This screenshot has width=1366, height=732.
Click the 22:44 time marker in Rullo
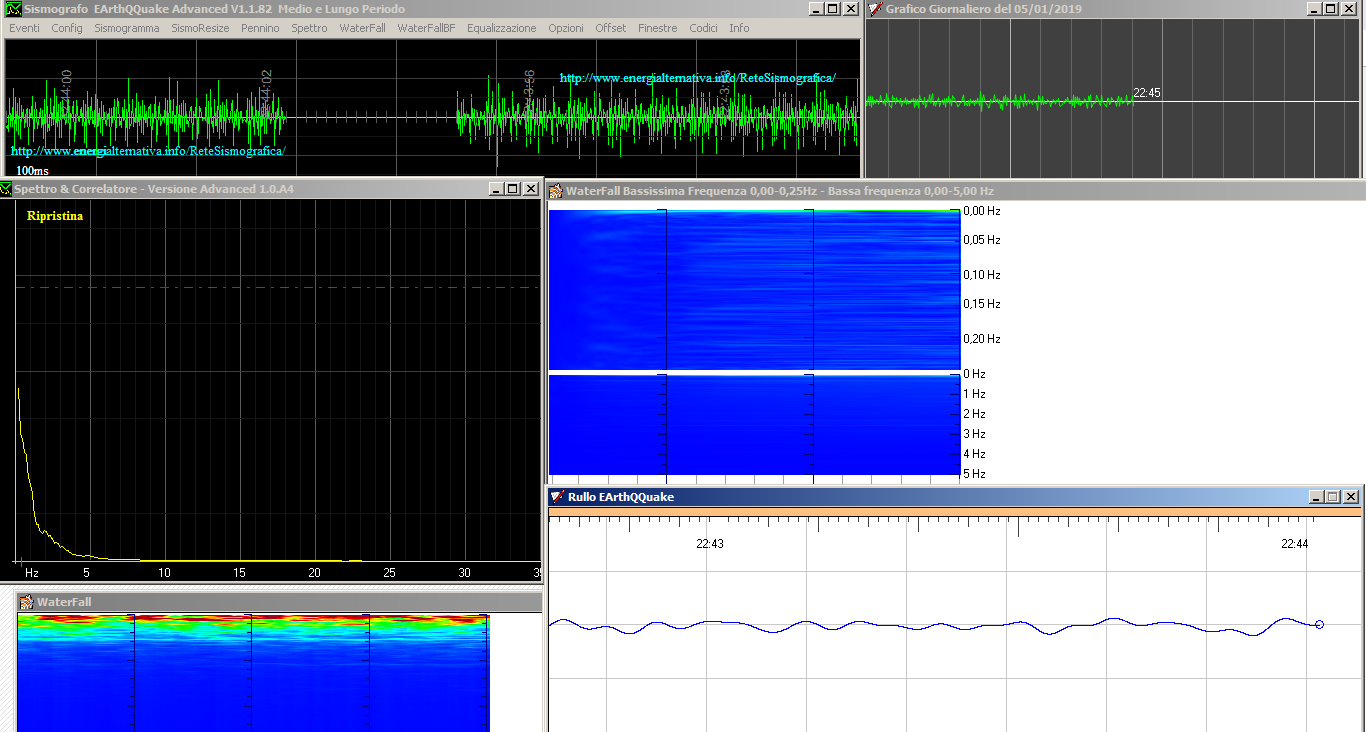[1295, 544]
